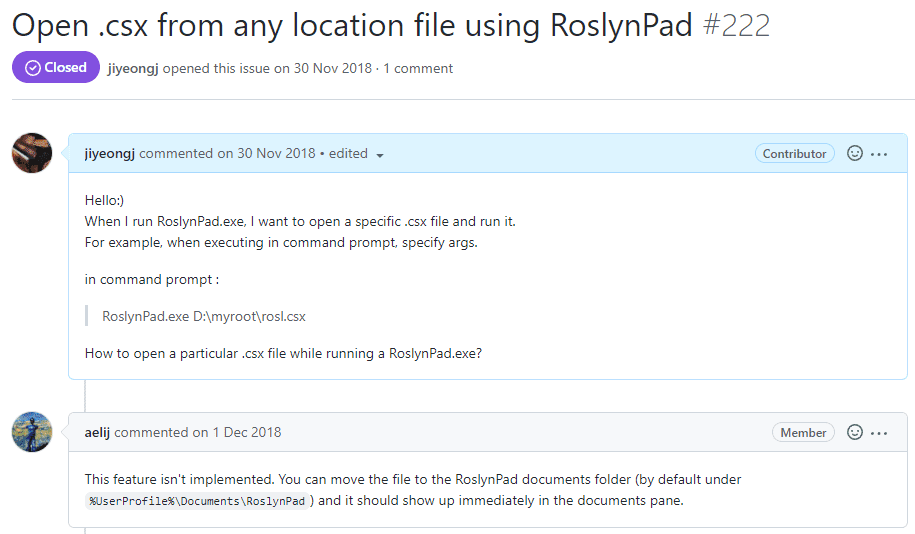Image resolution: width=915 pixels, height=534 pixels.
Task: Click the '%UserProfile%\Documents\RoslynPad' code text
Action: [x=197, y=501]
